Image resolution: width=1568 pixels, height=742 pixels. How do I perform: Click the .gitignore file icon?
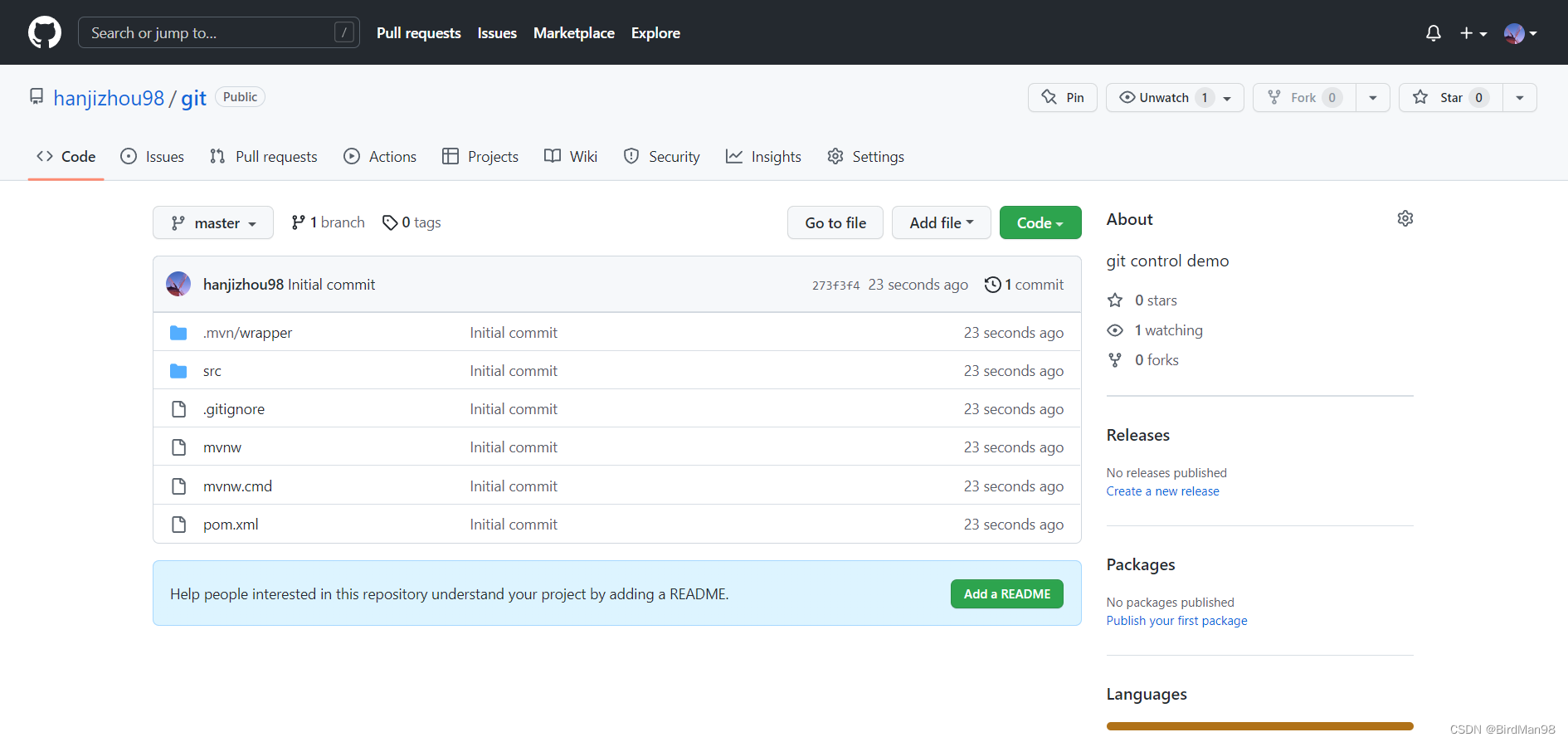(x=178, y=409)
